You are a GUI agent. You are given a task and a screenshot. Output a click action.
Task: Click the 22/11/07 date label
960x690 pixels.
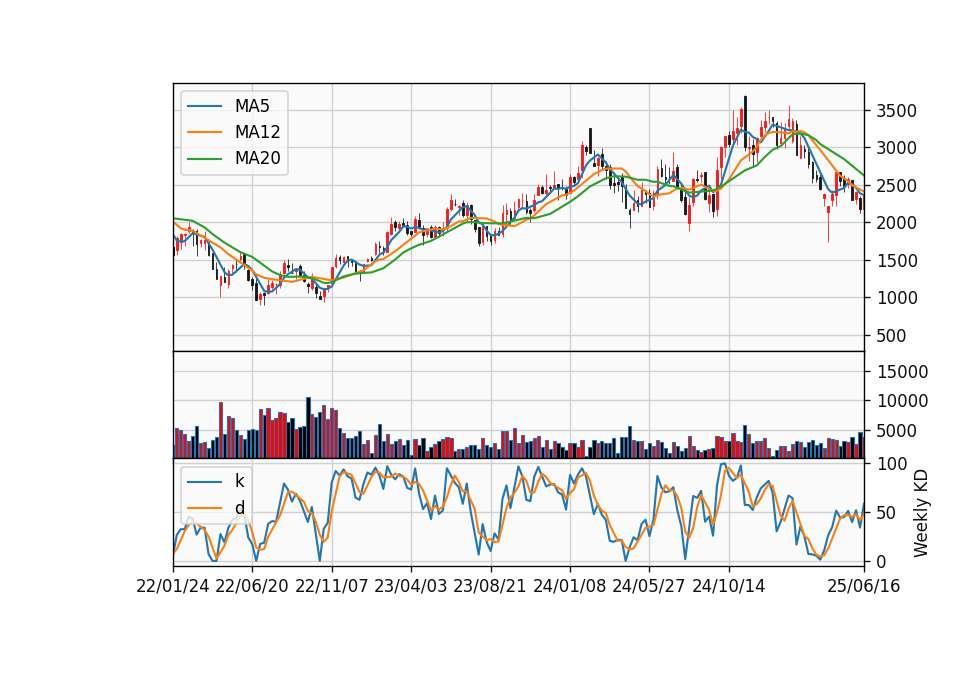click(332, 587)
